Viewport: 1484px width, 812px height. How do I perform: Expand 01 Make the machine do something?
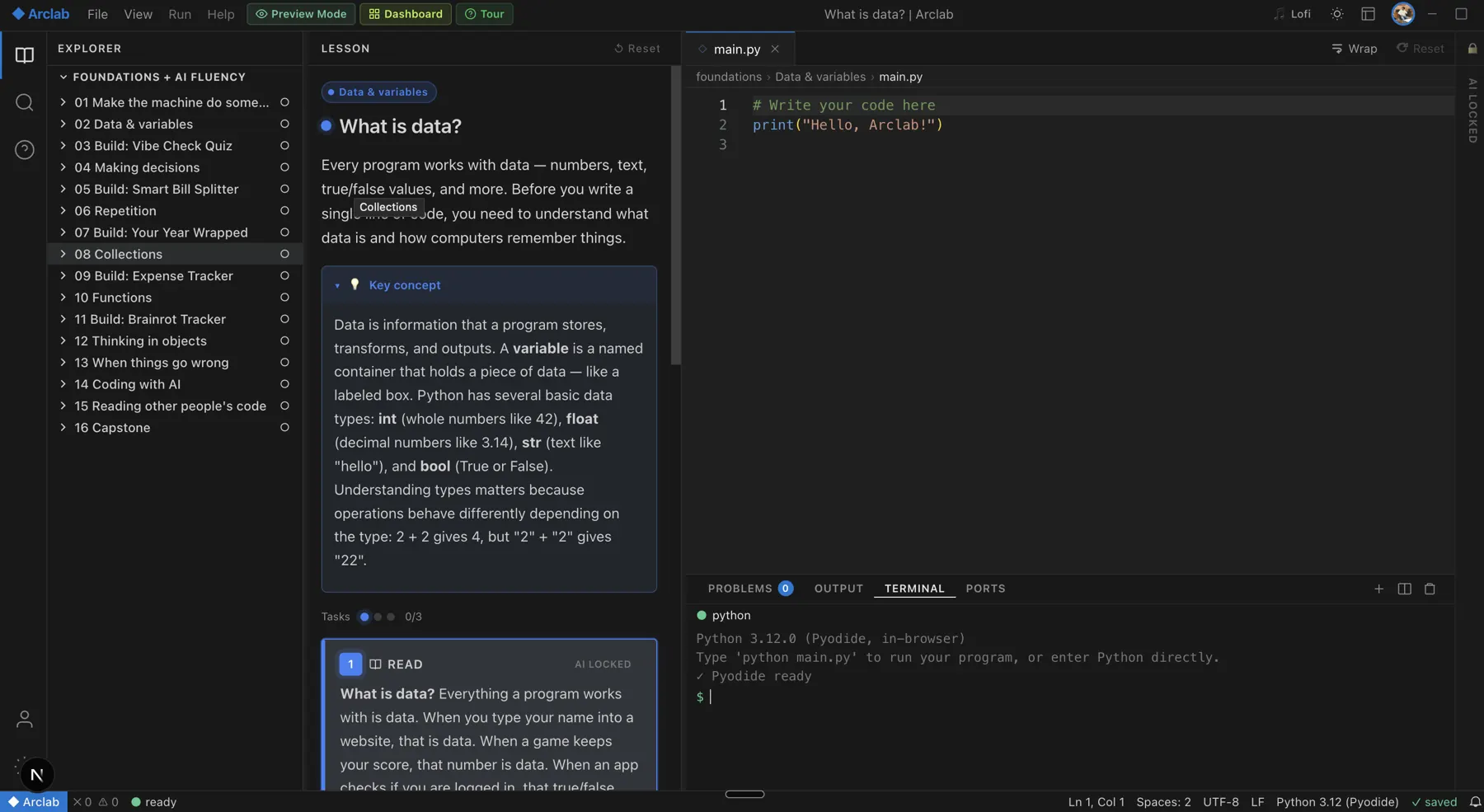[x=63, y=102]
